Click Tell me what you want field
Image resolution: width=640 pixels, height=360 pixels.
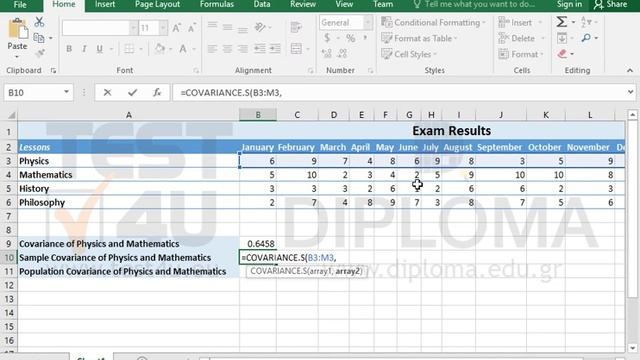(474, 4)
